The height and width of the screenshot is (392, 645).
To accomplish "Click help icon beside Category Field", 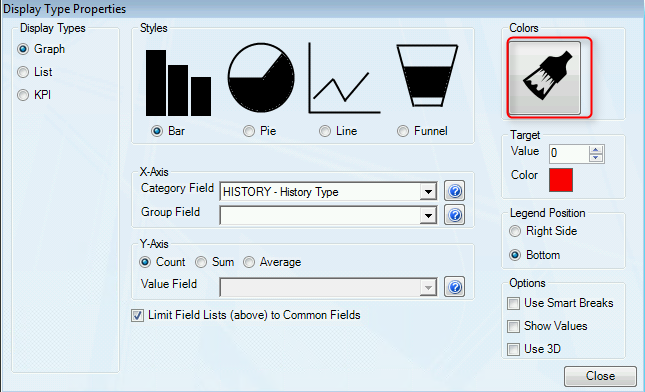I will click(455, 191).
